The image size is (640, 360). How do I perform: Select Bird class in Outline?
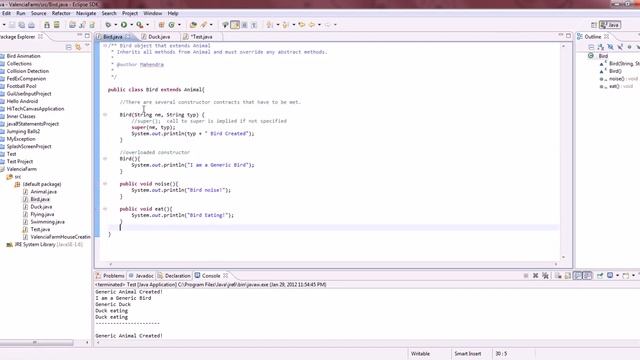[603, 56]
